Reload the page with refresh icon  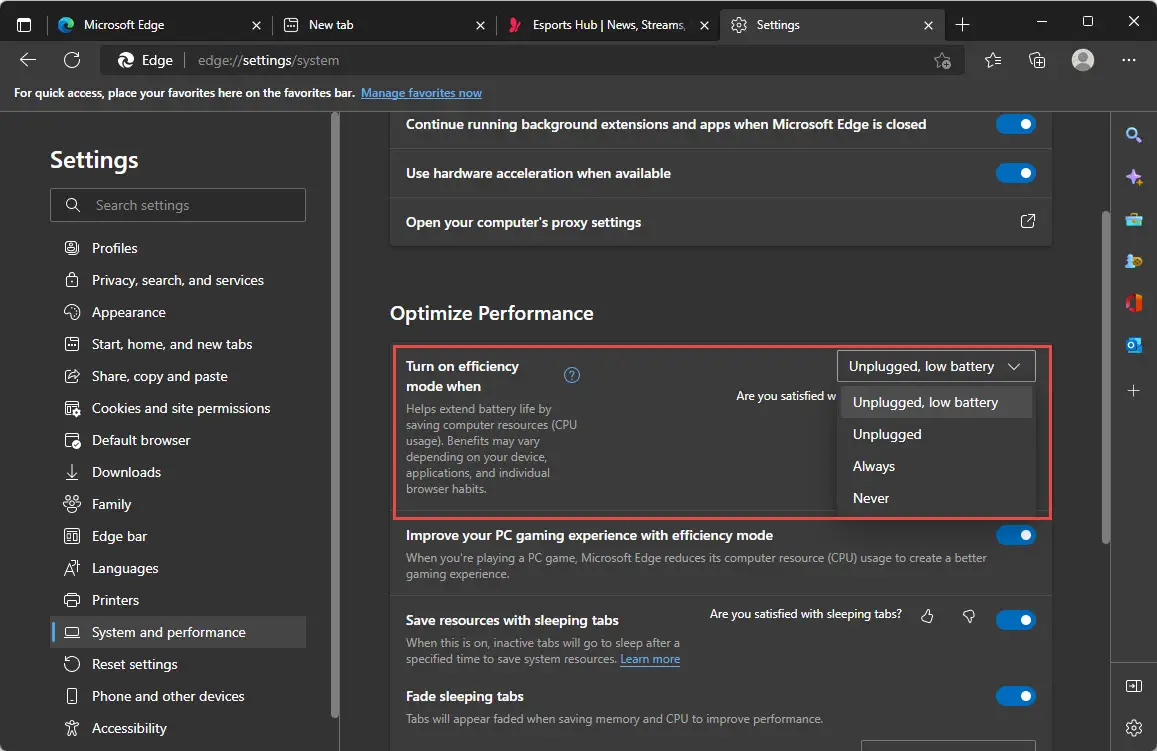(72, 60)
